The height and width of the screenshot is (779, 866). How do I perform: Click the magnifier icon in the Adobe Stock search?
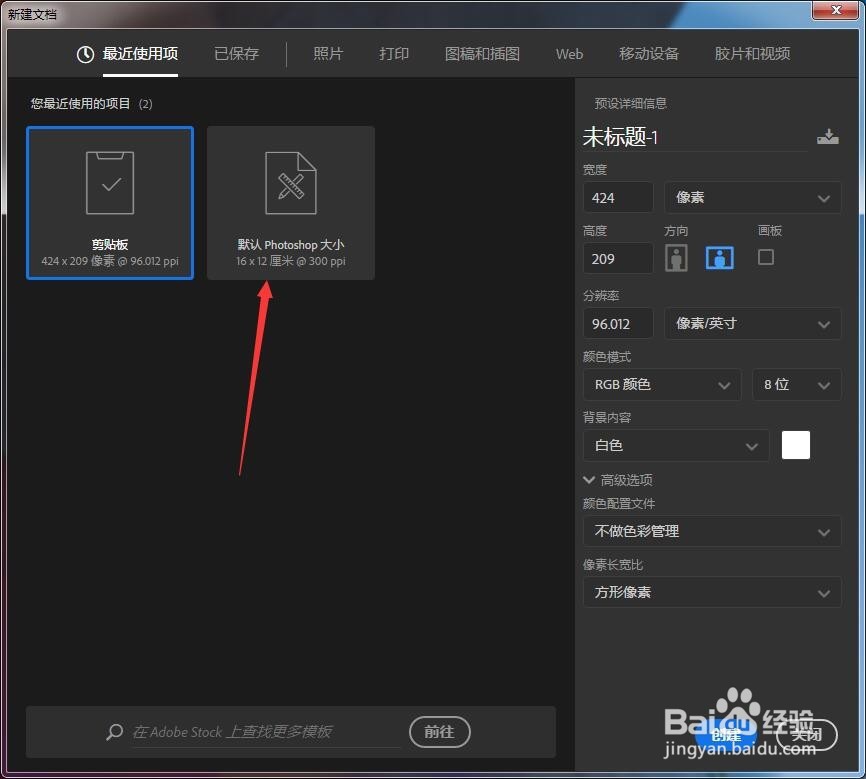[113, 732]
